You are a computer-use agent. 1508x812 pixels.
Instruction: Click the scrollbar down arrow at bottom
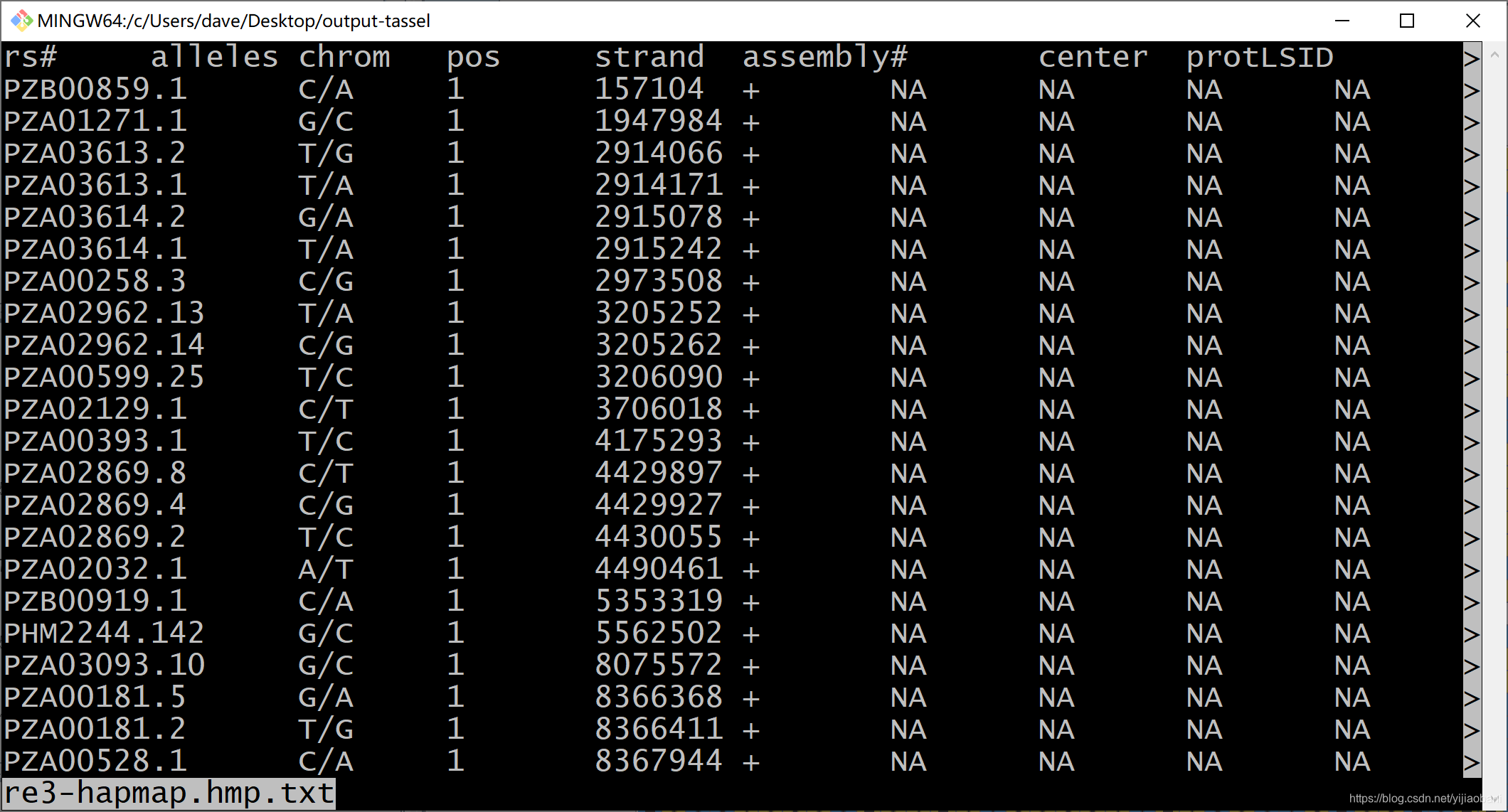click(x=1494, y=798)
